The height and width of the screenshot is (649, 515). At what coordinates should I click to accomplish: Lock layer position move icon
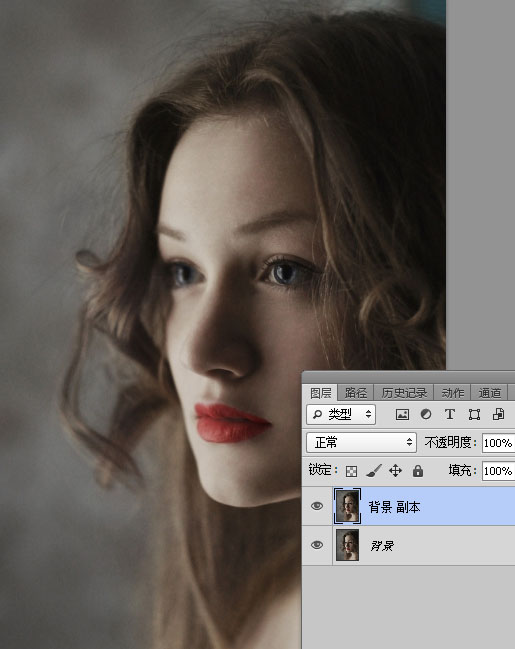tap(395, 471)
